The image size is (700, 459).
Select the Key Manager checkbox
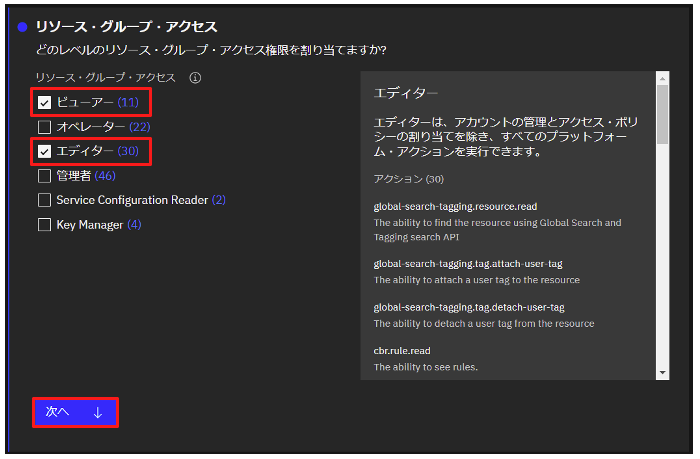[44, 225]
